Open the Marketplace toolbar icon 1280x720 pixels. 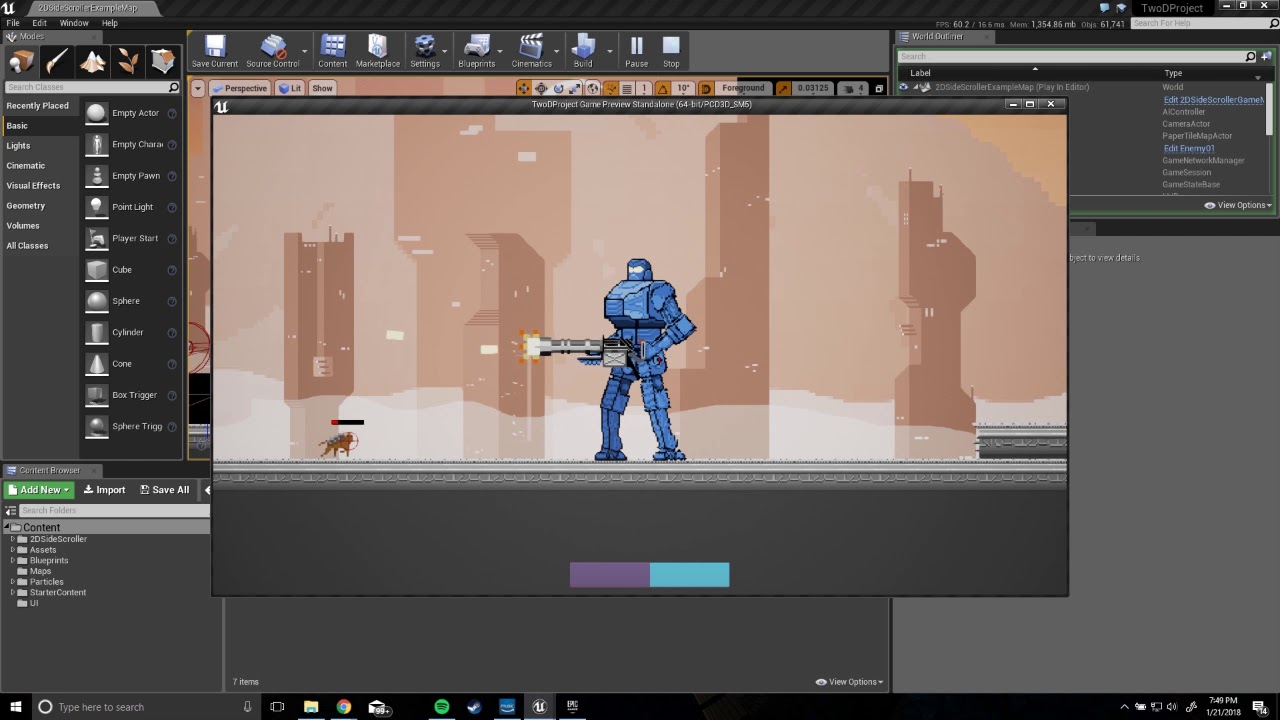pyautogui.click(x=377, y=46)
